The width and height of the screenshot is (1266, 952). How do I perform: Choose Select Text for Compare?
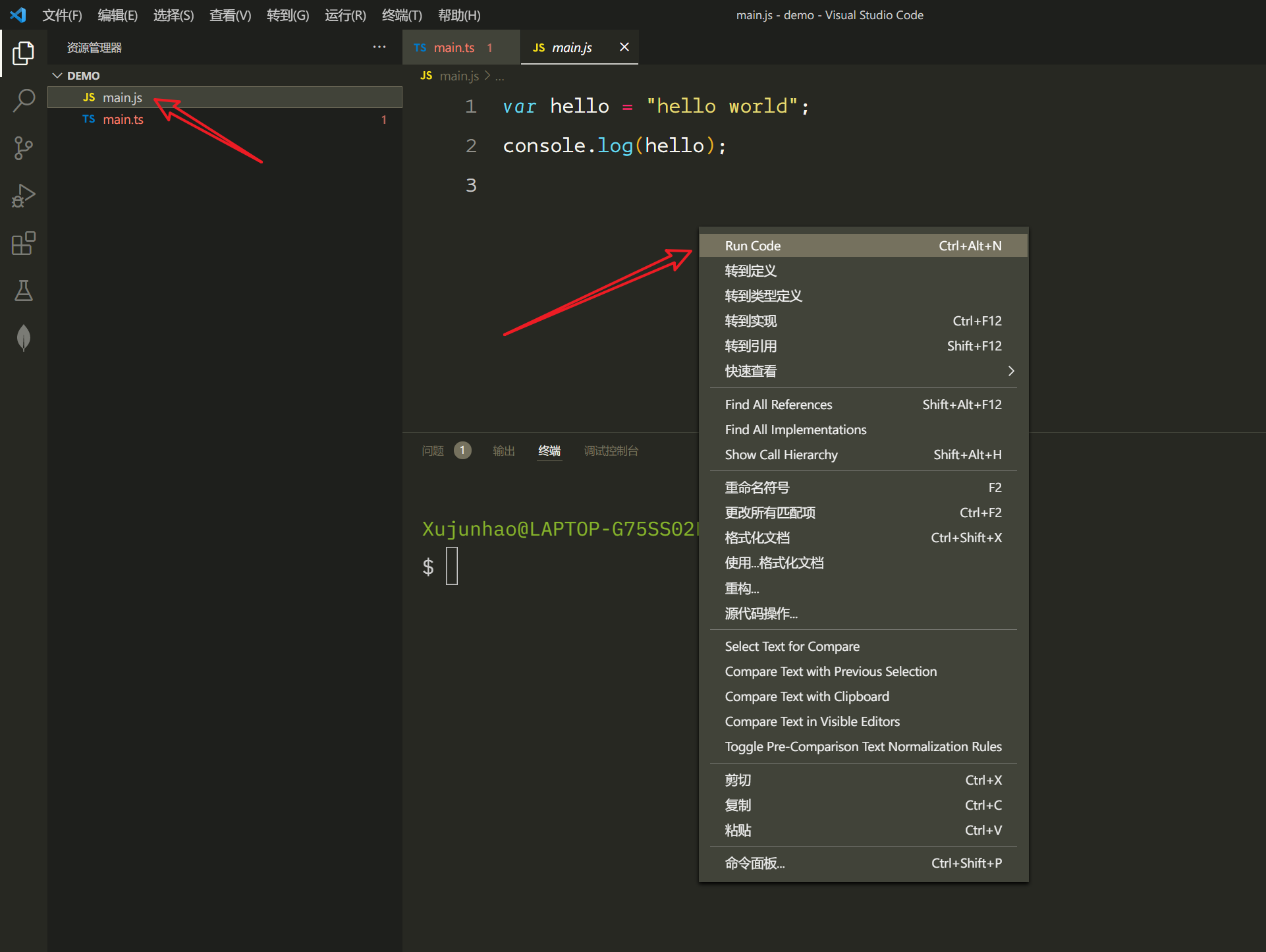(863, 646)
